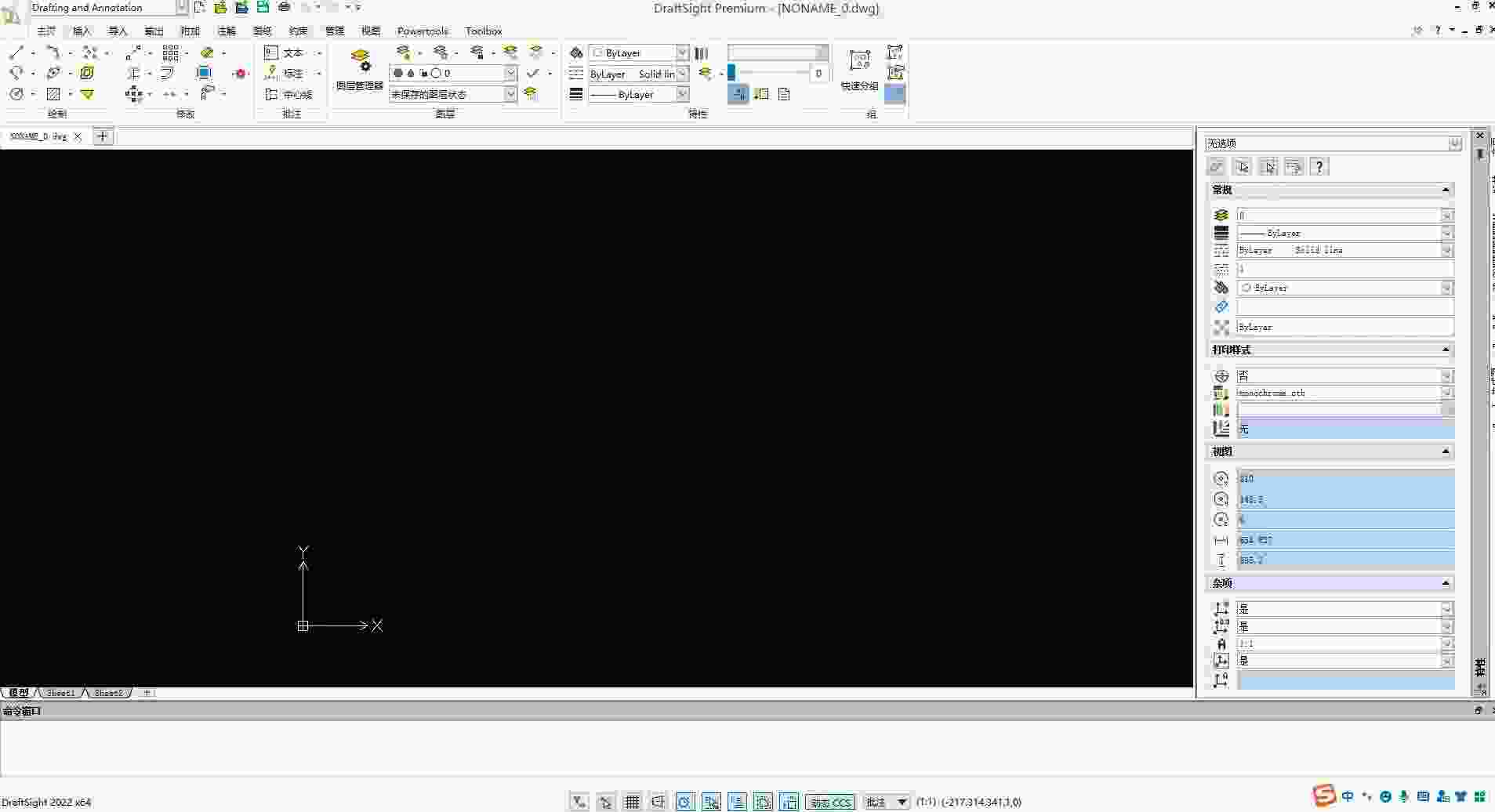Toggle Grid display in status bar

(x=632, y=802)
